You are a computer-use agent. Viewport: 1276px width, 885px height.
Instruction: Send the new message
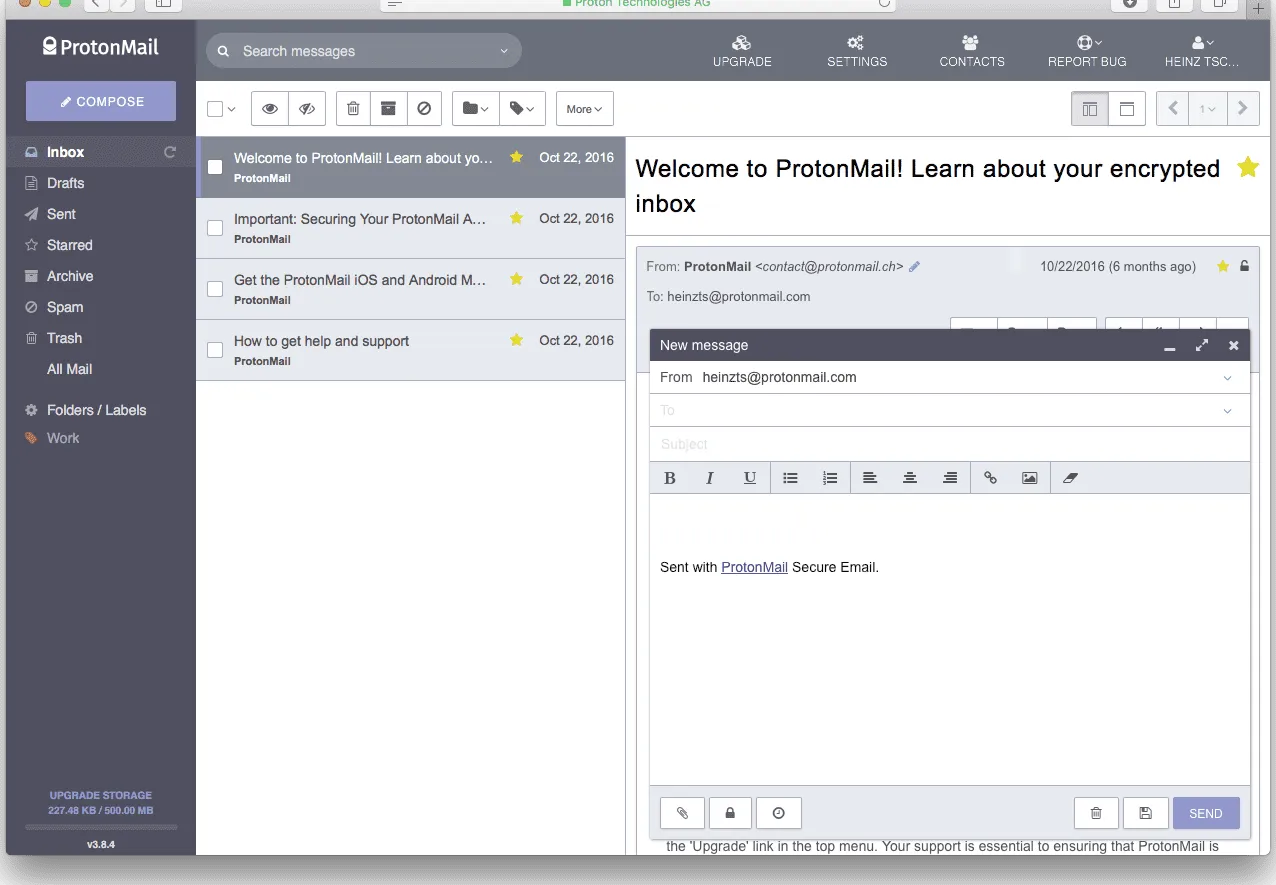click(1205, 813)
